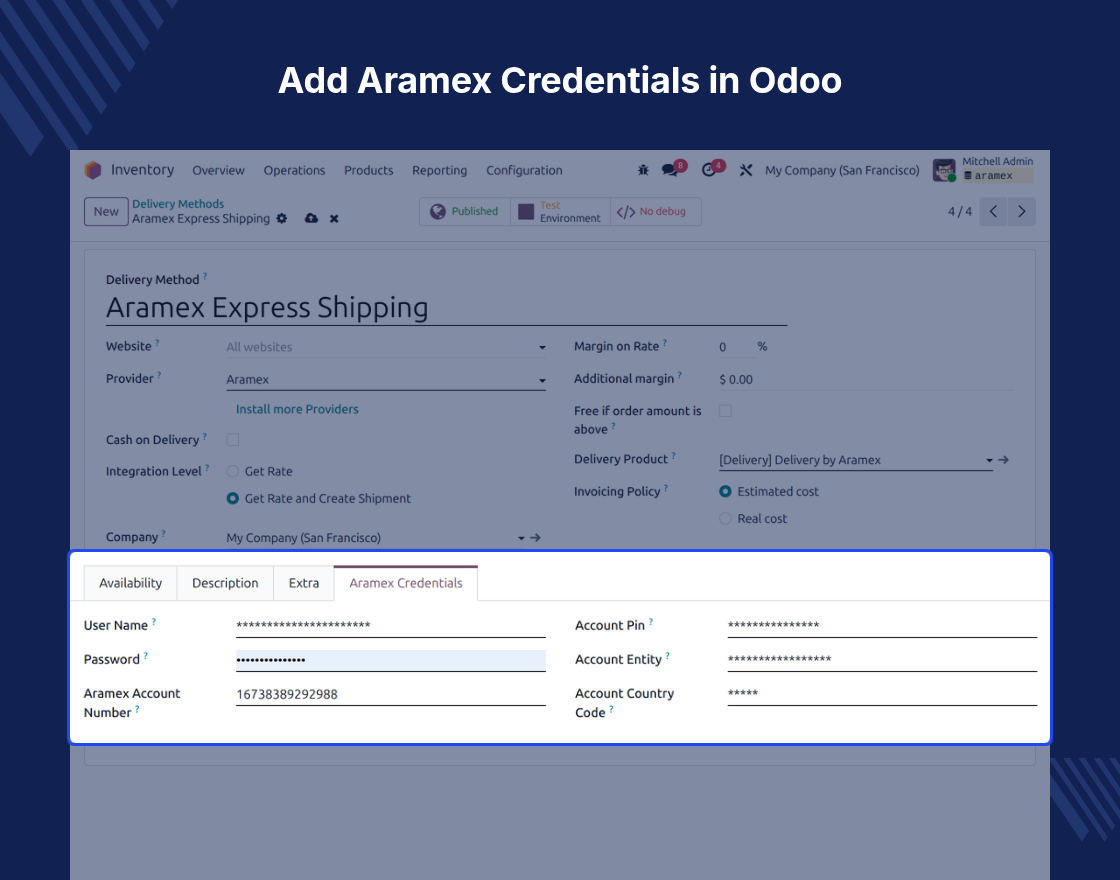Select the Aramex Credentials tab

[x=406, y=583]
